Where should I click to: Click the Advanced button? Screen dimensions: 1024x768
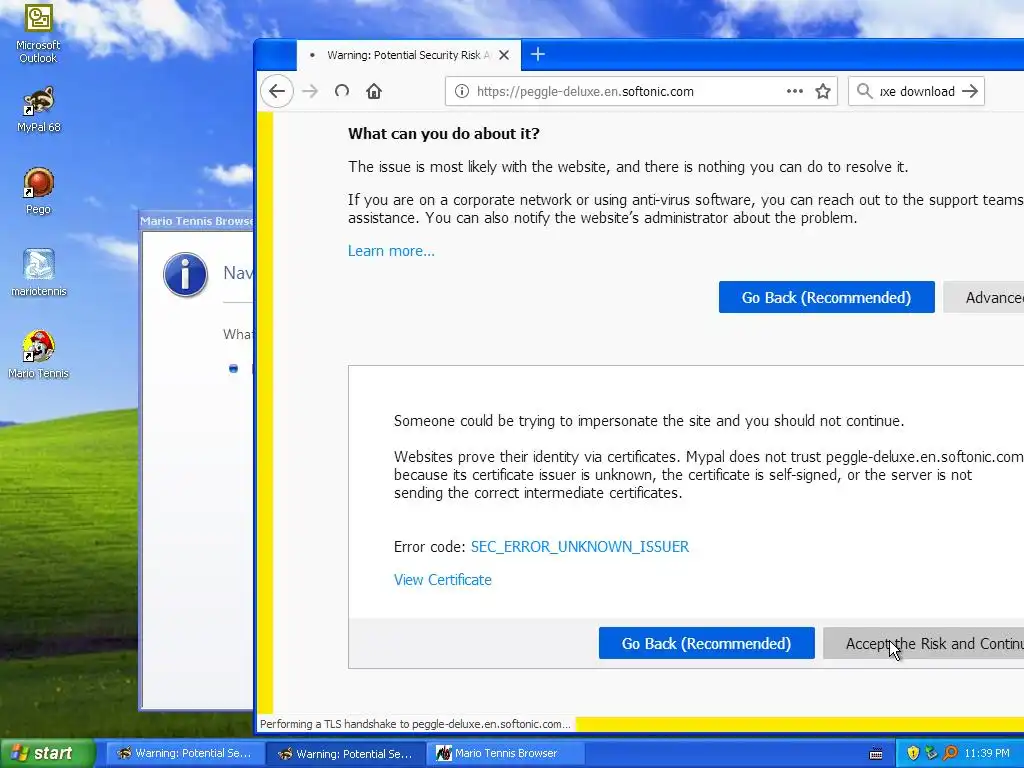point(984,297)
